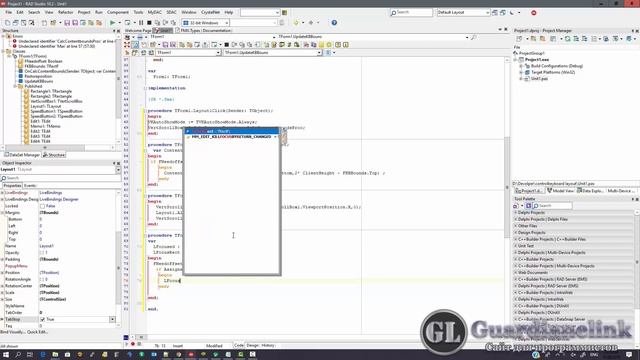Click the Windows Start button
640x360 pixels.
pyautogui.click(x=6, y=355)
